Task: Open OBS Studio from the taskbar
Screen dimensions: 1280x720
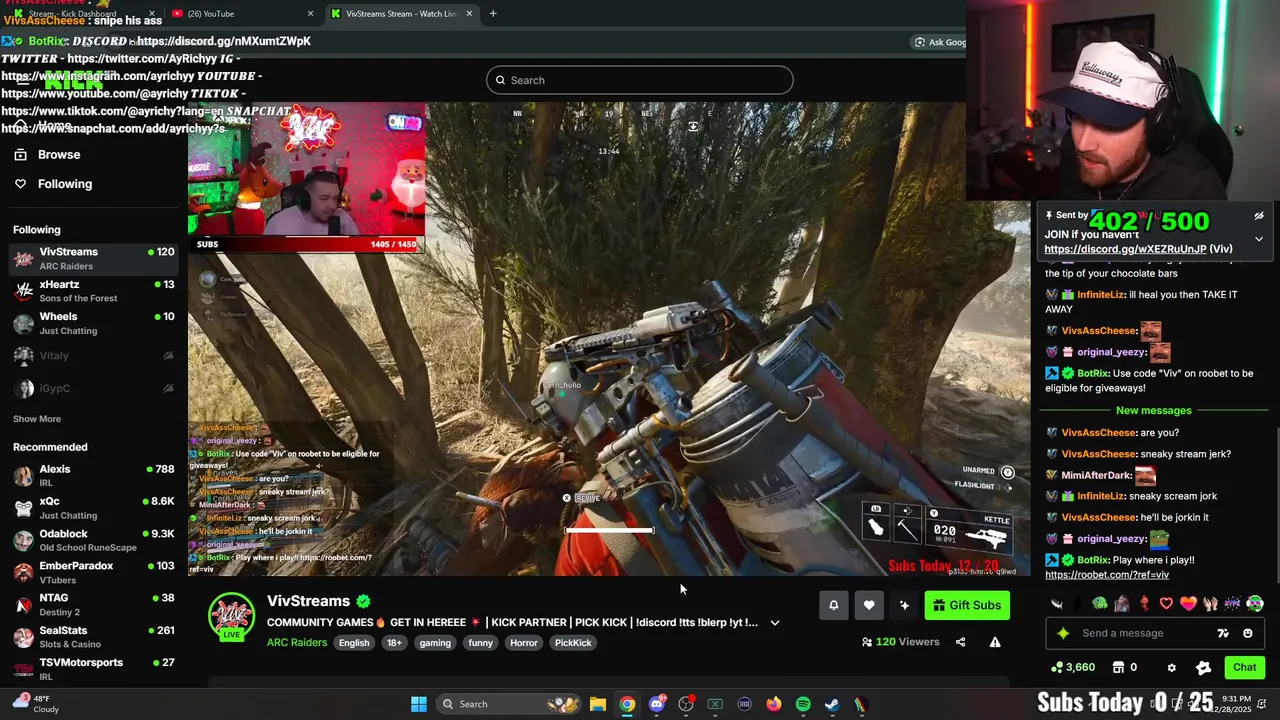Action: point(686,704)
